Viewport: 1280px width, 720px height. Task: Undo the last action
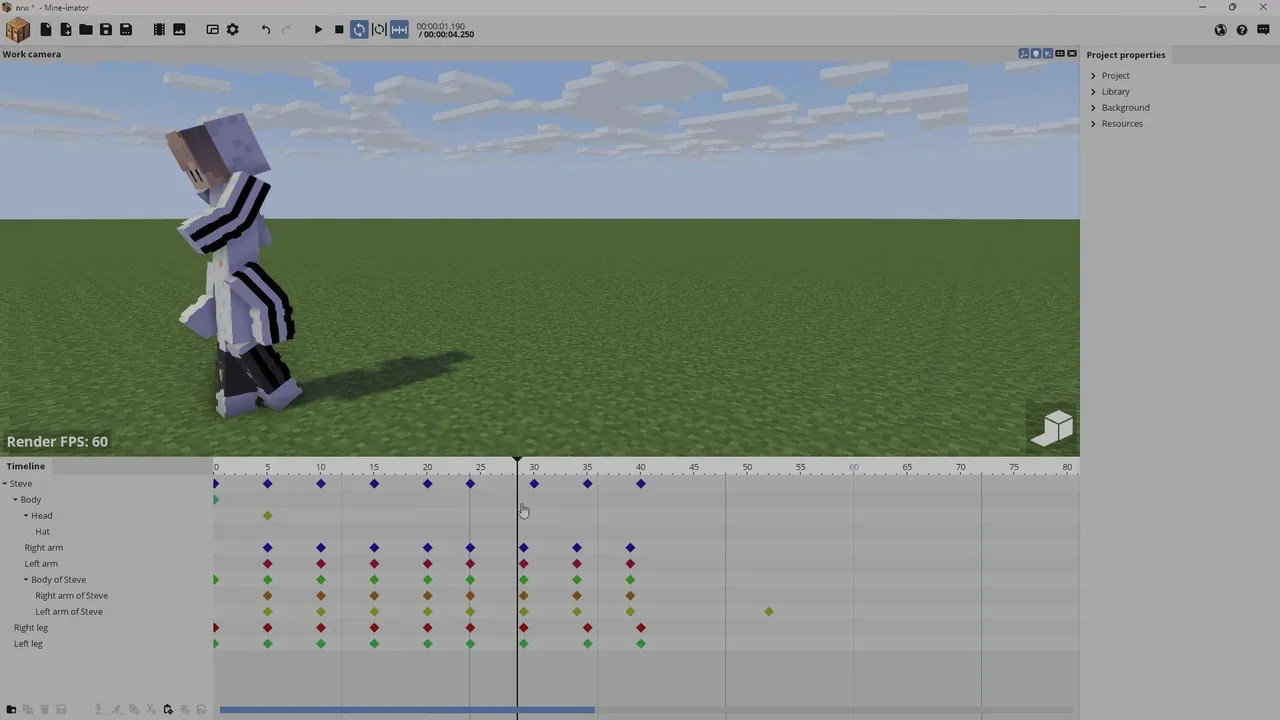tap(266, 30)
